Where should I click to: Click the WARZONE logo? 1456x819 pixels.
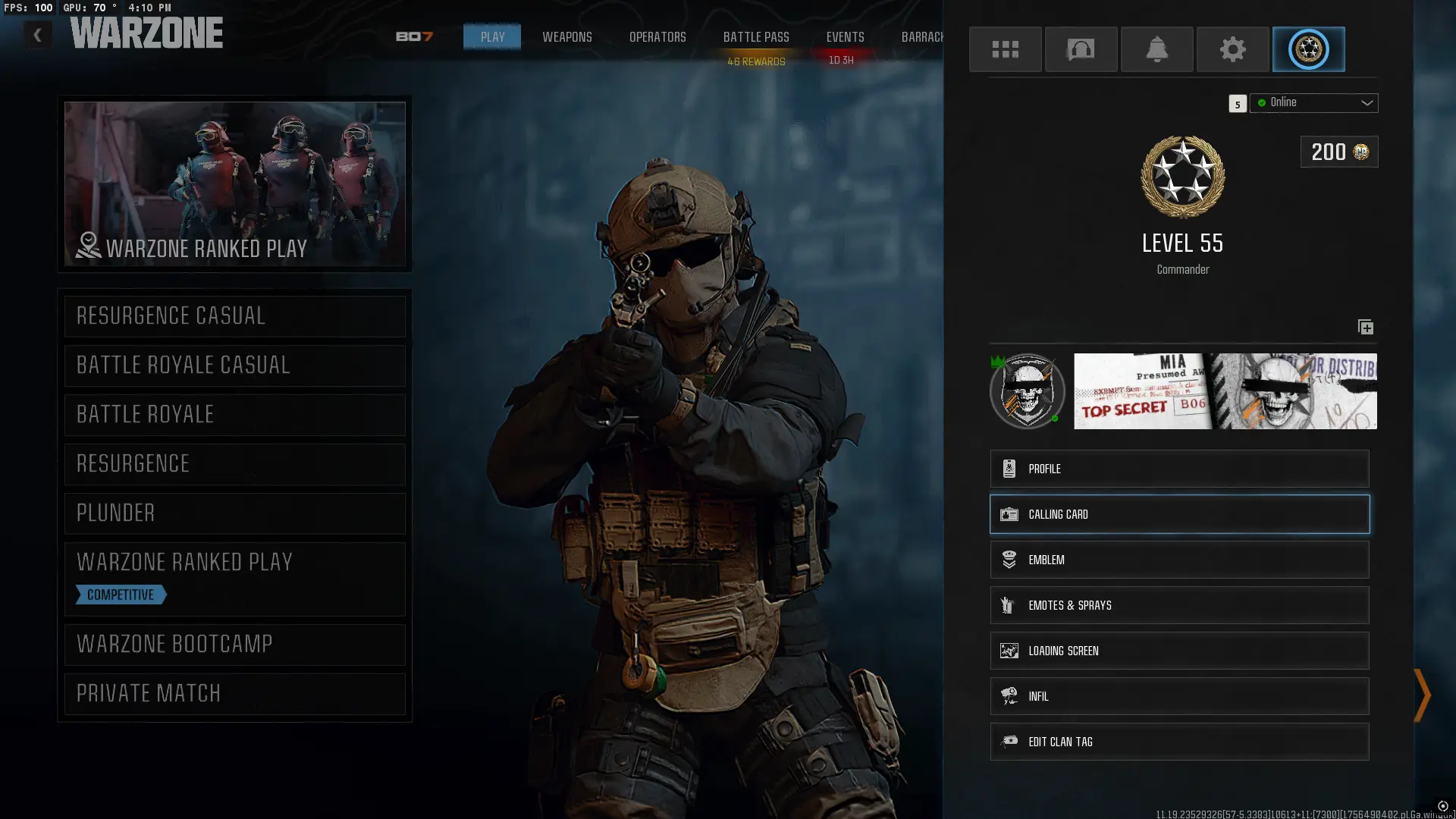[146, 33]
